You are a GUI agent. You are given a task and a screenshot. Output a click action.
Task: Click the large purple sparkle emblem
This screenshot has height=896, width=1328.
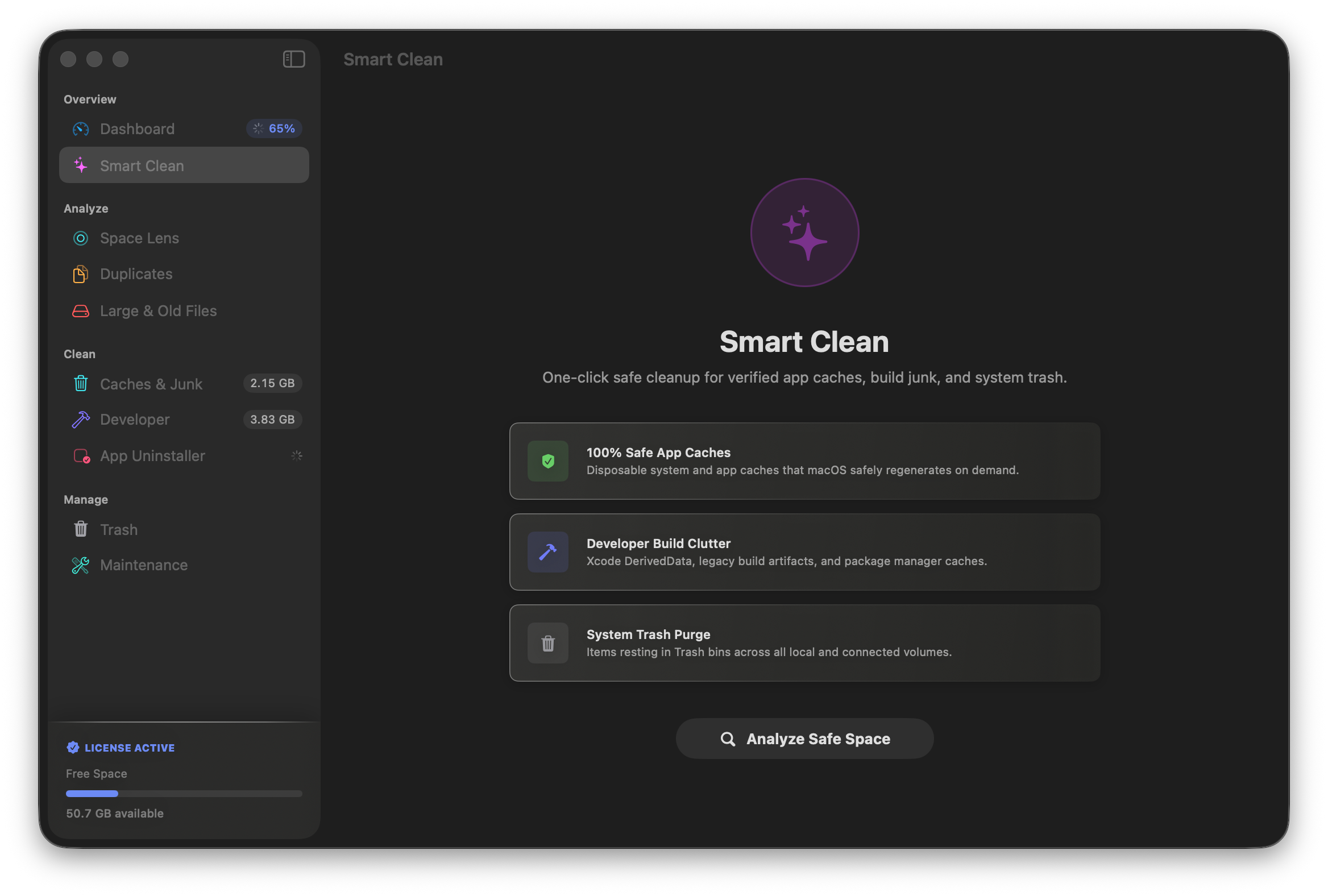[x=804, y=233]
